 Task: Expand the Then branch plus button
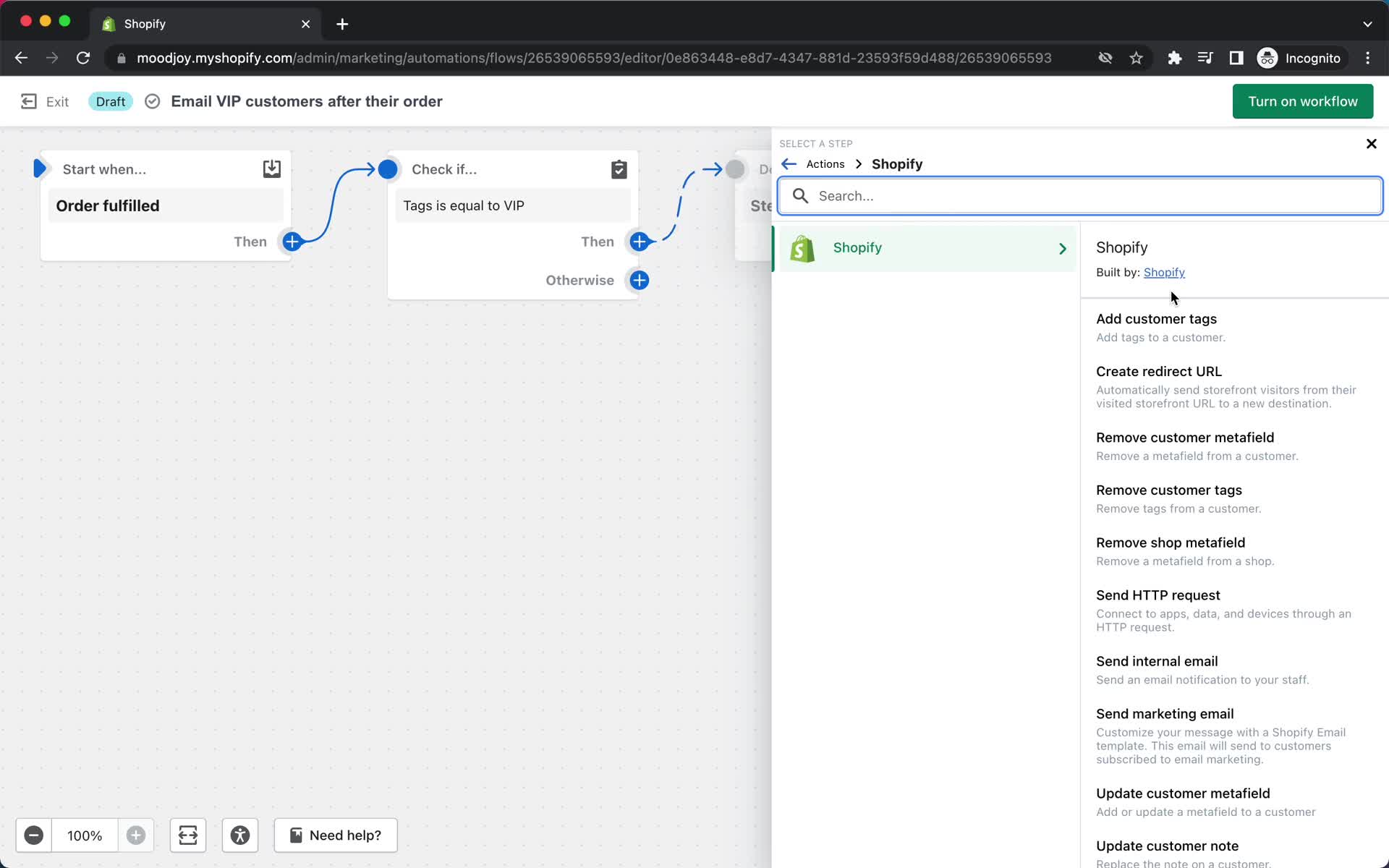[x=640, y=241]
